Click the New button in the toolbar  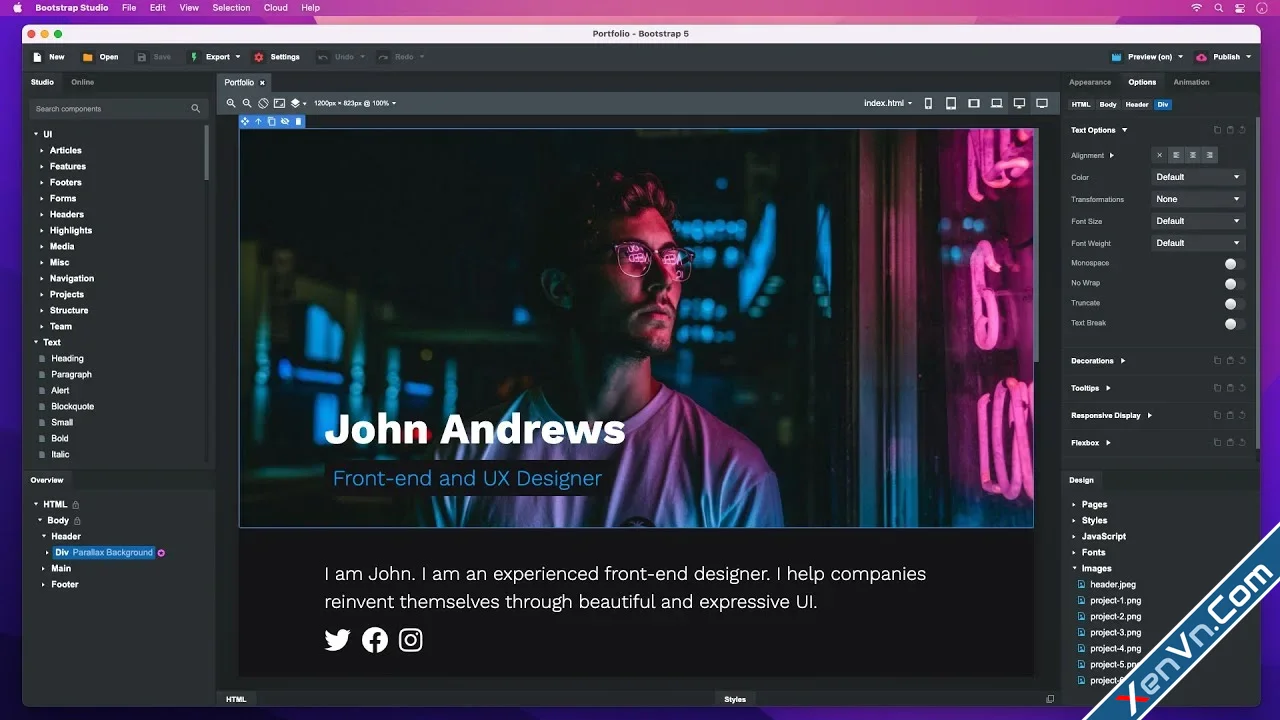point(48,57)
